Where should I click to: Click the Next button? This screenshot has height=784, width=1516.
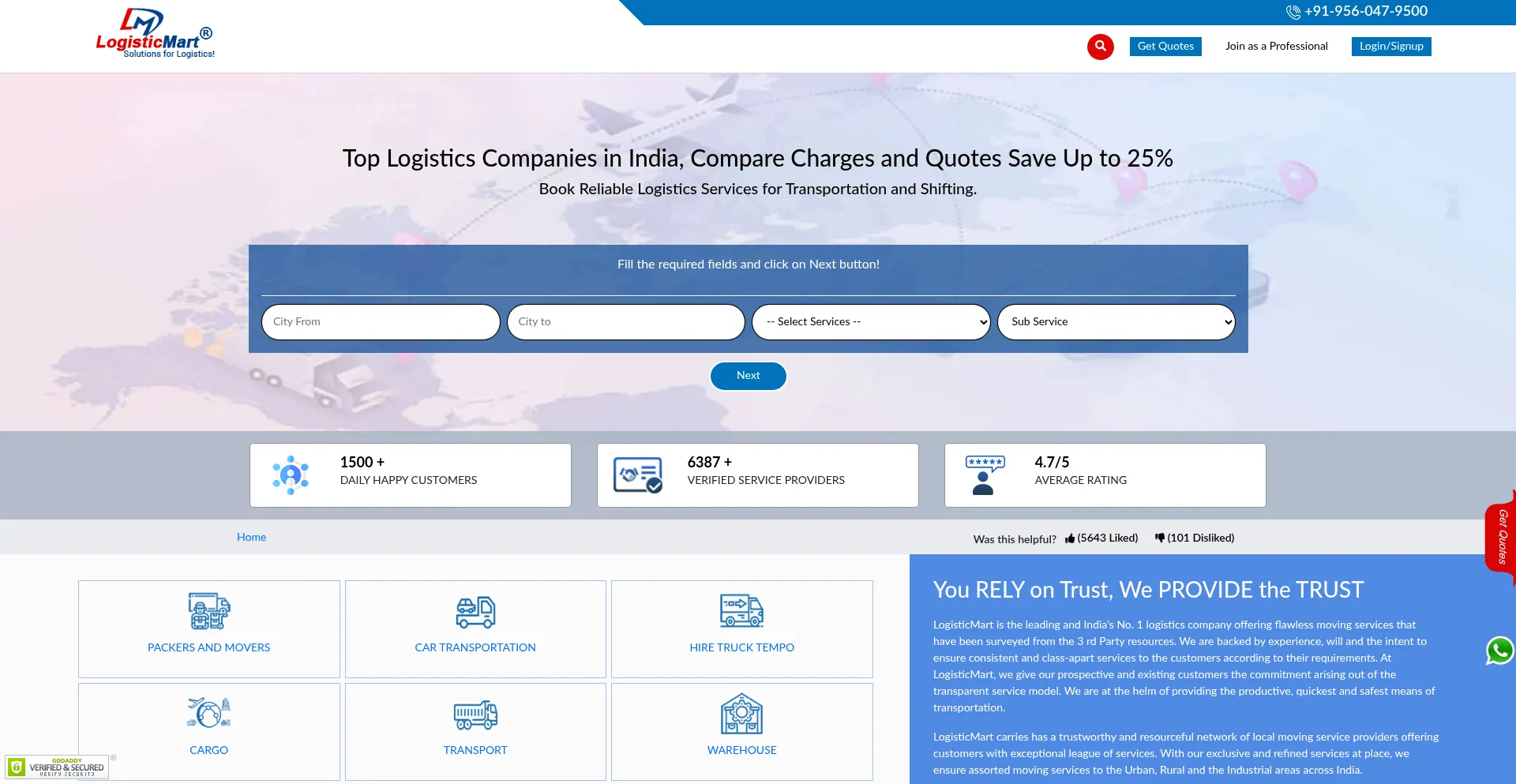pyautogui.click(x=749, y=376)
